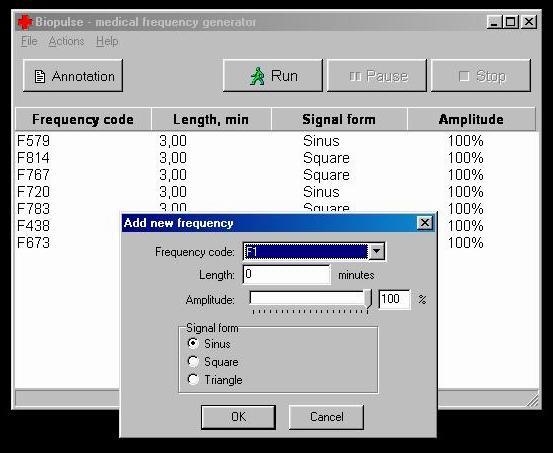Screen dimensions: 553x453
Task: Click the Signal form column header
Action: (339, 119)
